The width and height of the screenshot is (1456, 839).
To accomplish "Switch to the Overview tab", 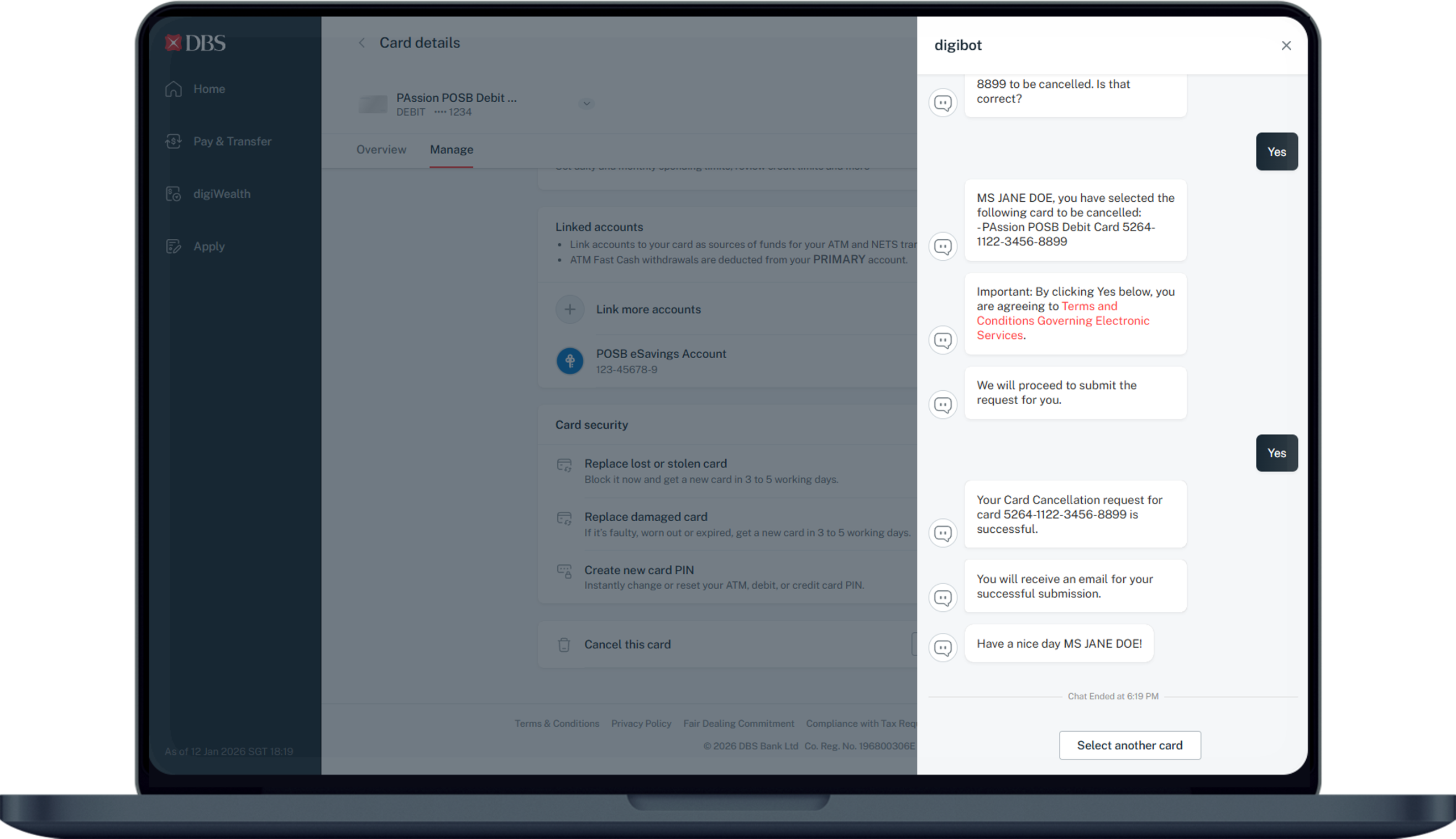I will (x=381, y=150).
